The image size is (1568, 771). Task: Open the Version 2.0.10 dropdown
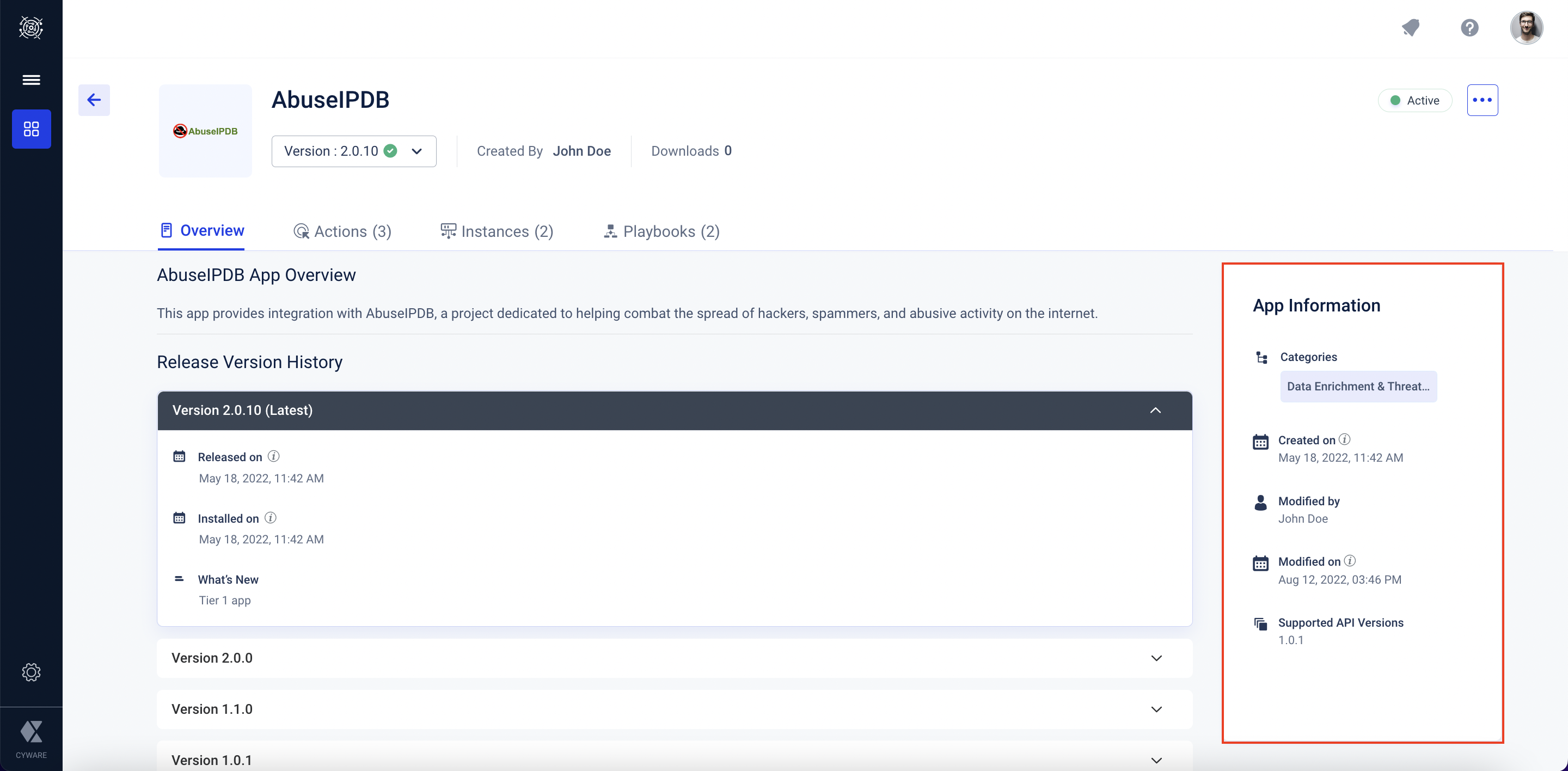(354, 151)
